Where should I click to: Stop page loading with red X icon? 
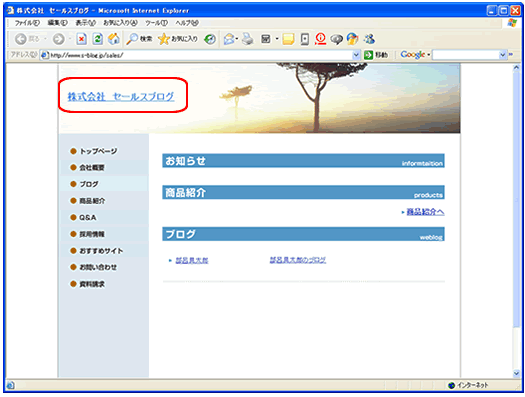tap(81, 39)
